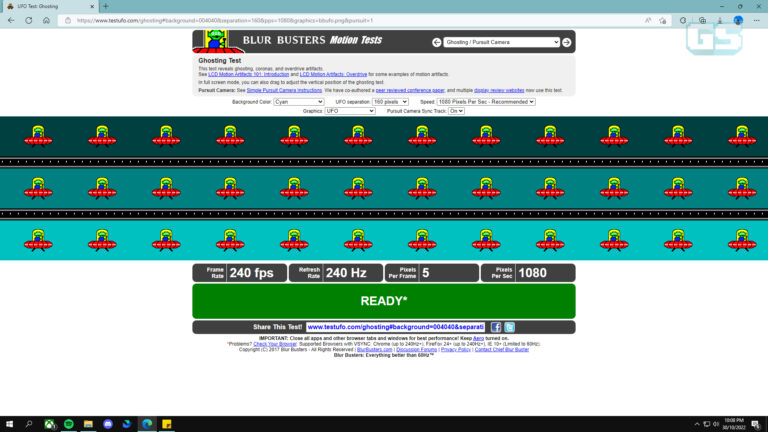Open Spotify from the taskbar

(68, 424)
